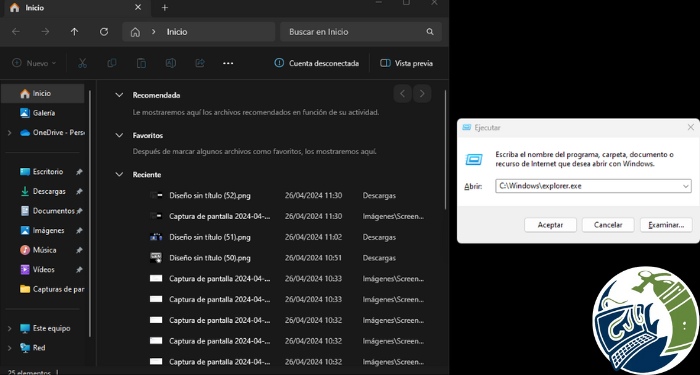This screenshot has width=700, height=375.
Task: Click the Share toolbar icon
Action: point(200,63)
